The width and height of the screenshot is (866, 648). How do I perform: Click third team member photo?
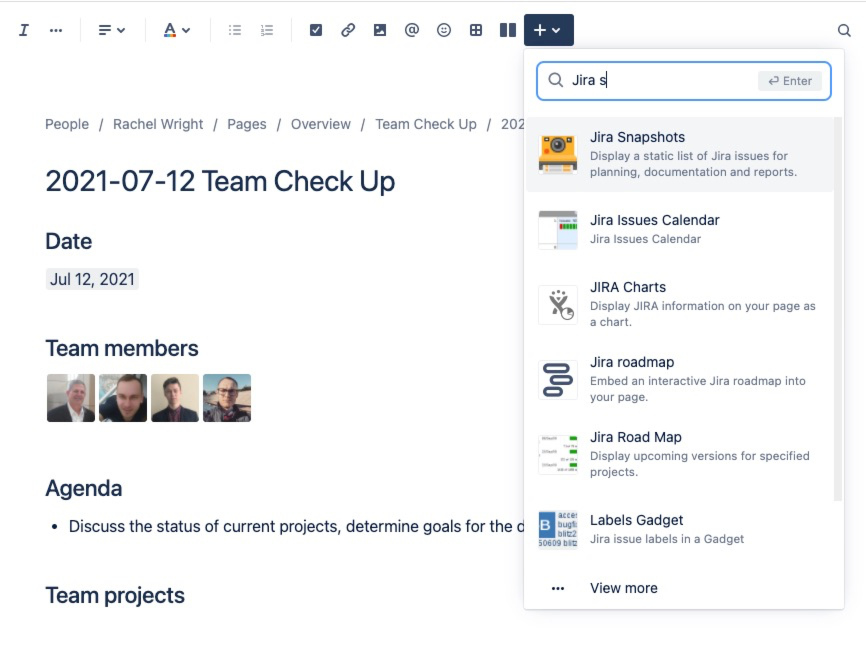(x=175, y=398)
